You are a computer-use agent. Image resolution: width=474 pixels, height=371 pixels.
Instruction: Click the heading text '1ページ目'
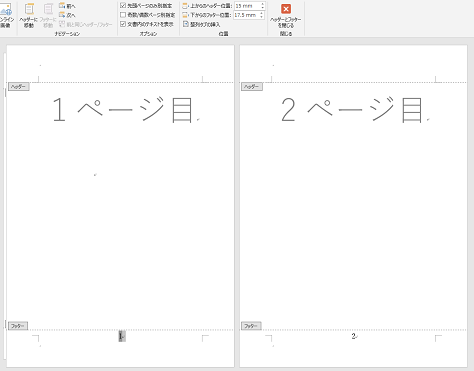(123, 110)
